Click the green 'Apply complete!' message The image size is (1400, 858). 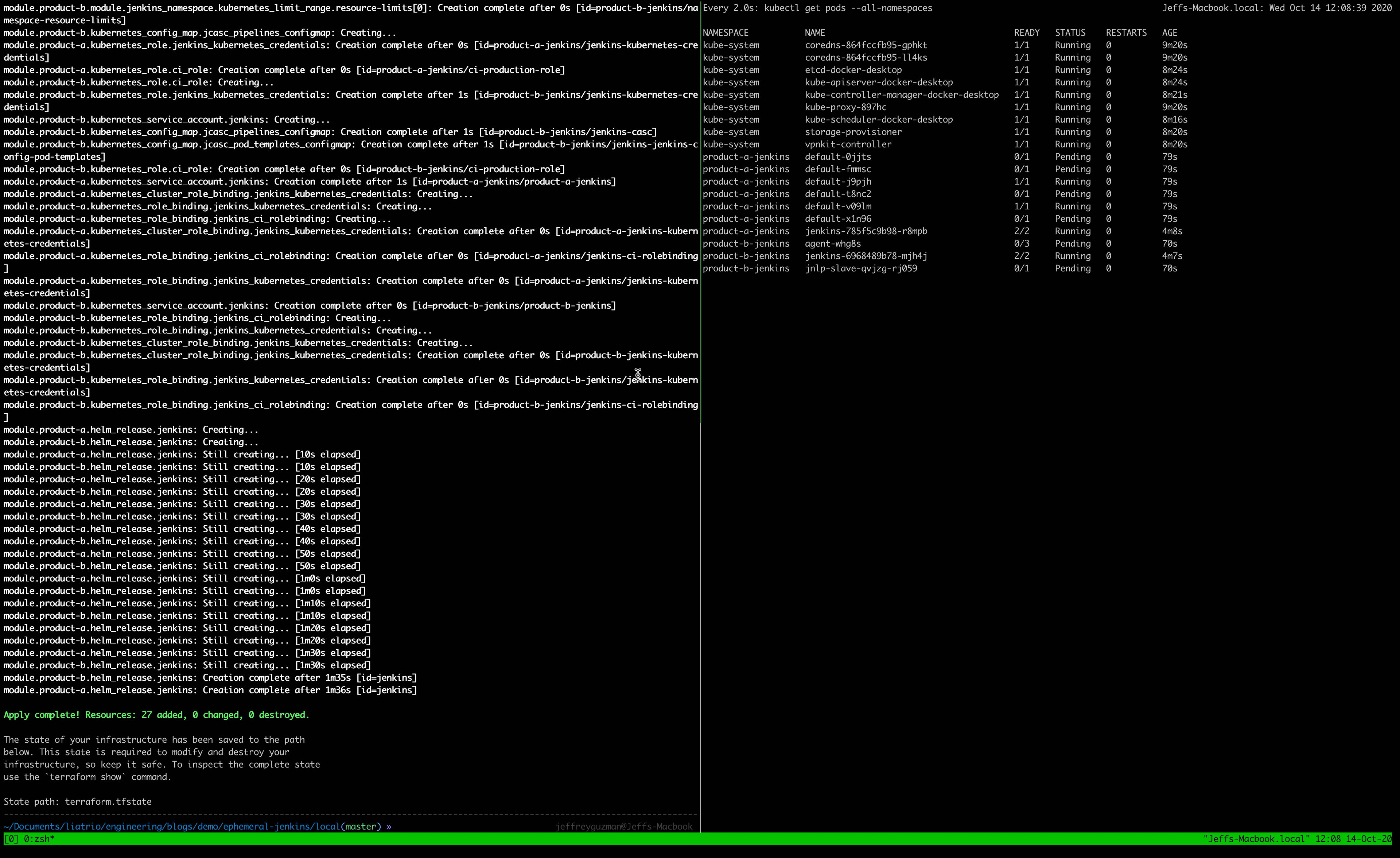coord(156,715)
